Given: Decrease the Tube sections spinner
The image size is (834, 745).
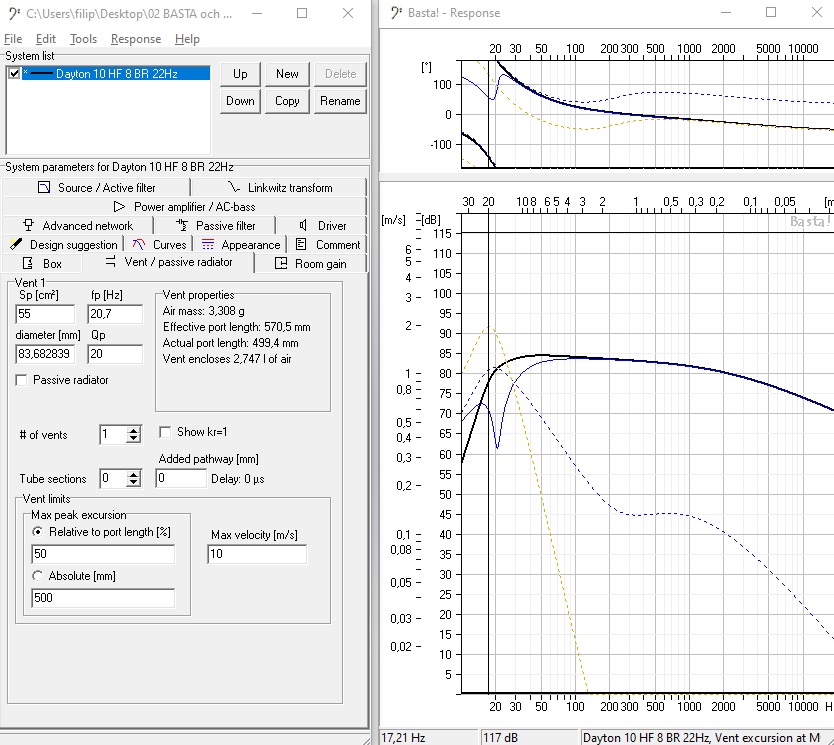Looking at the screenshot, I should 134,483.
